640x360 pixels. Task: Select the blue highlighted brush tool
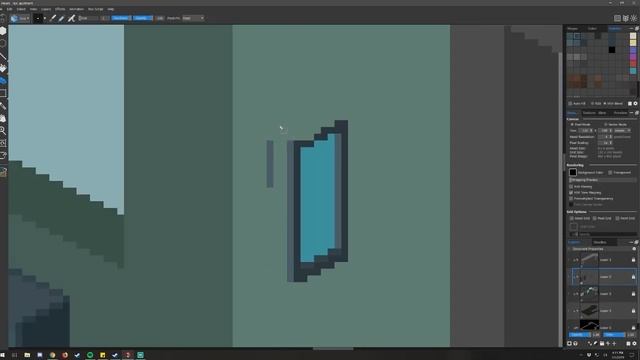click(3, 80)
